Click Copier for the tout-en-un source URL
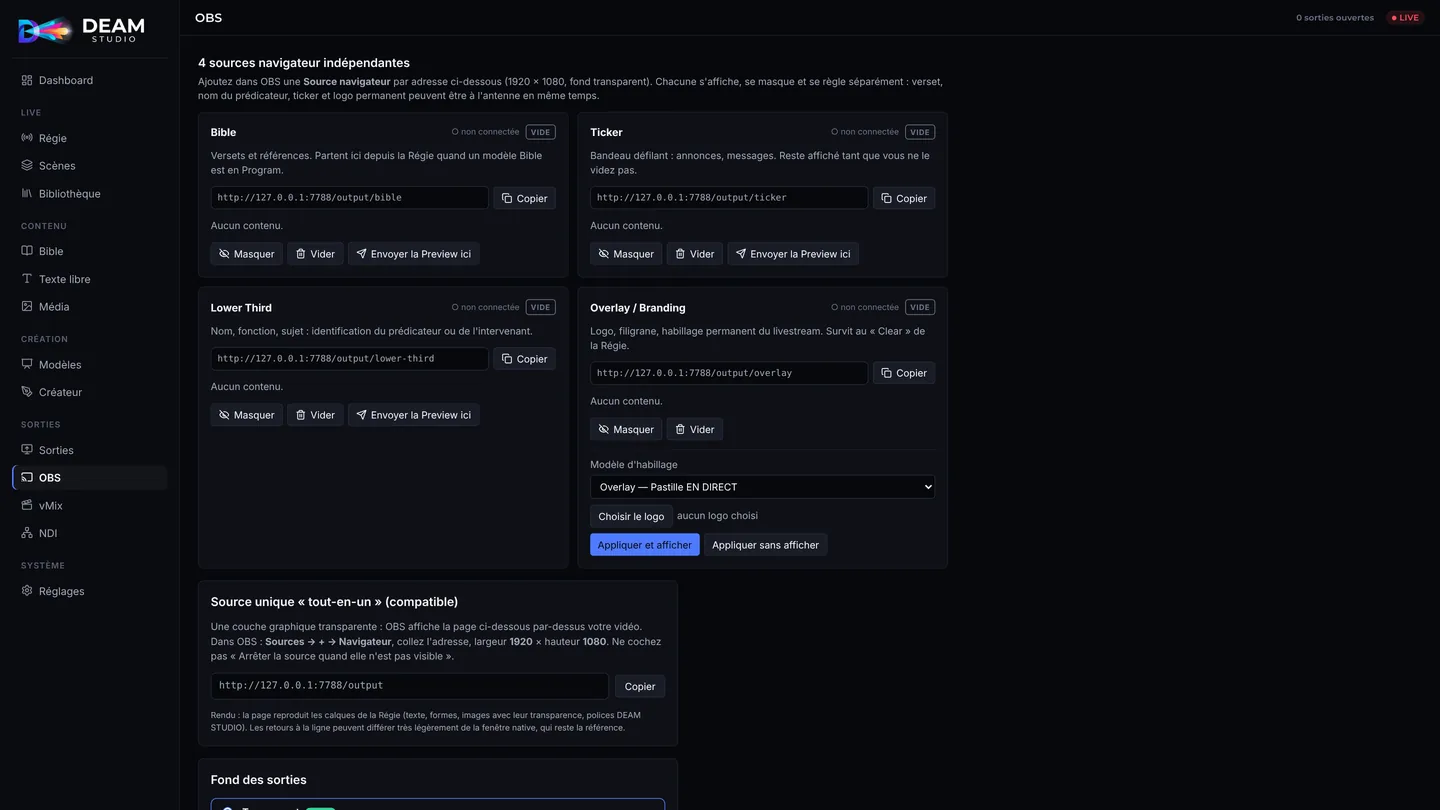This screenshot has height=810, width=1440. [x=640, y=686]
